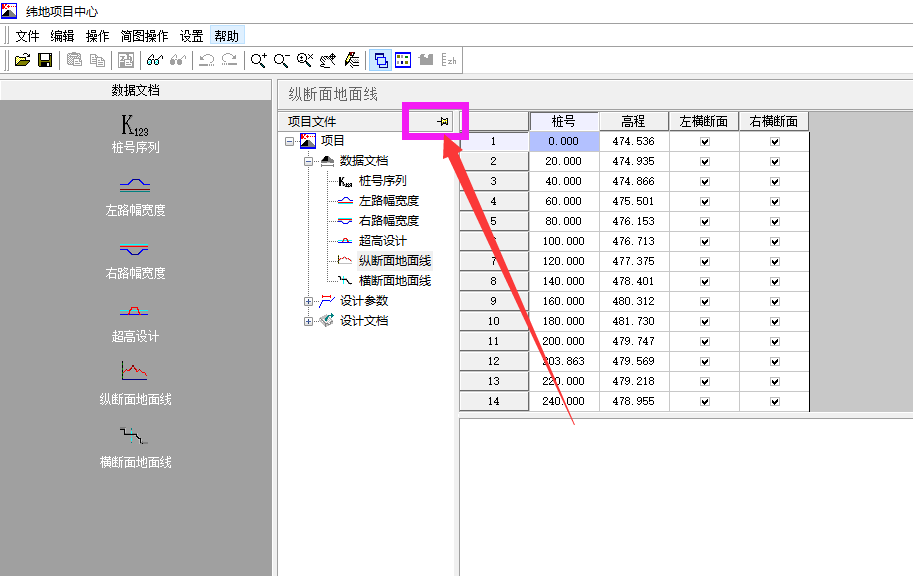Click the 高程 column header
Screen dimensions: 913x576
coord(633,121)
